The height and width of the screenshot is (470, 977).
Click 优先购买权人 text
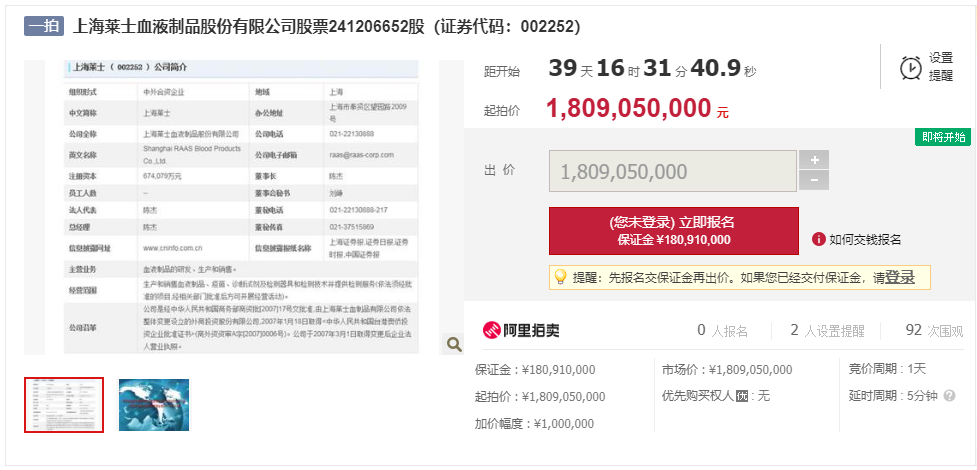pos(697,396)
